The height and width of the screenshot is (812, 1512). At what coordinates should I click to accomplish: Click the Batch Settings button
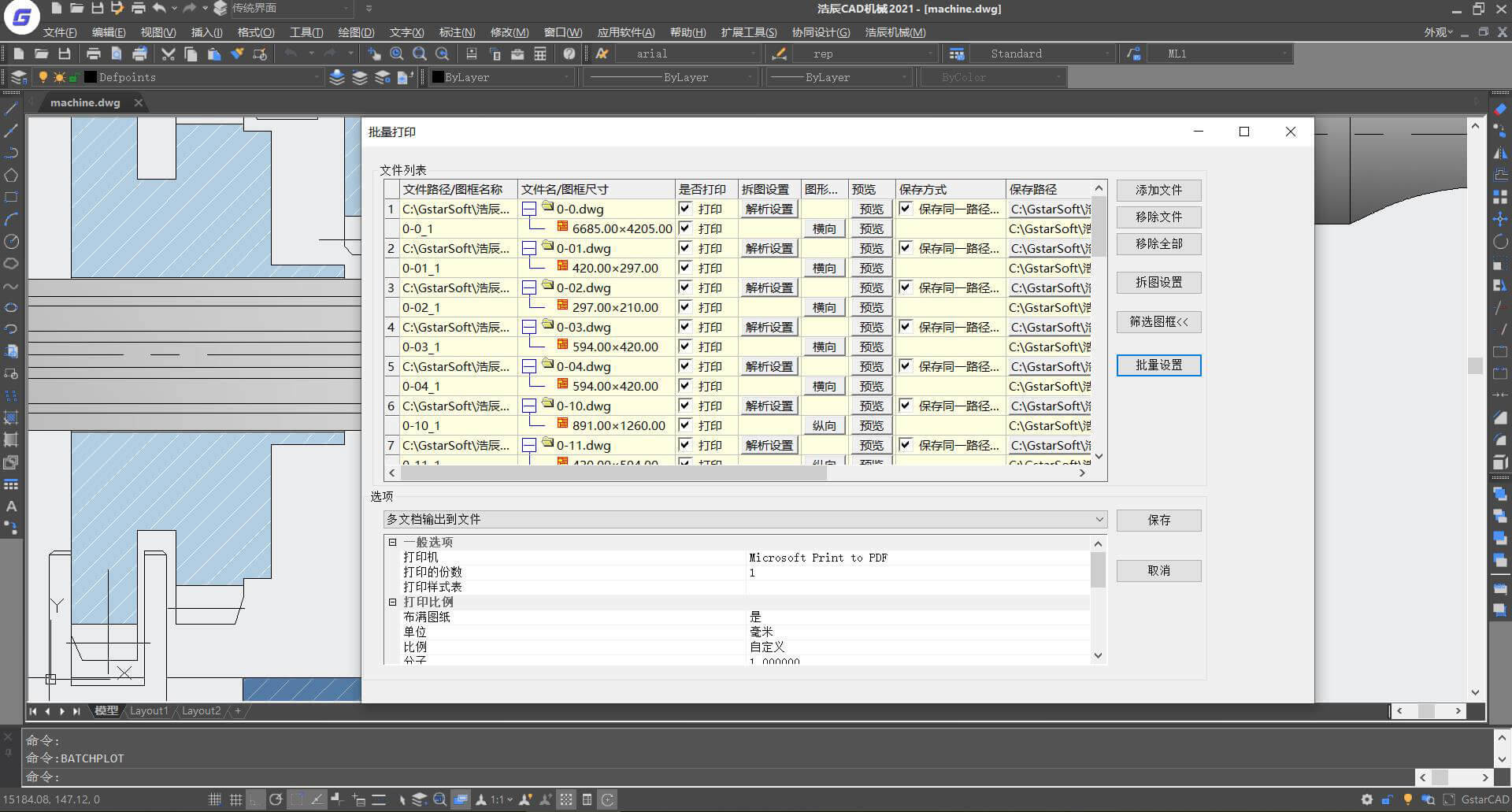pyautogui.click(x=1158, y=365)
